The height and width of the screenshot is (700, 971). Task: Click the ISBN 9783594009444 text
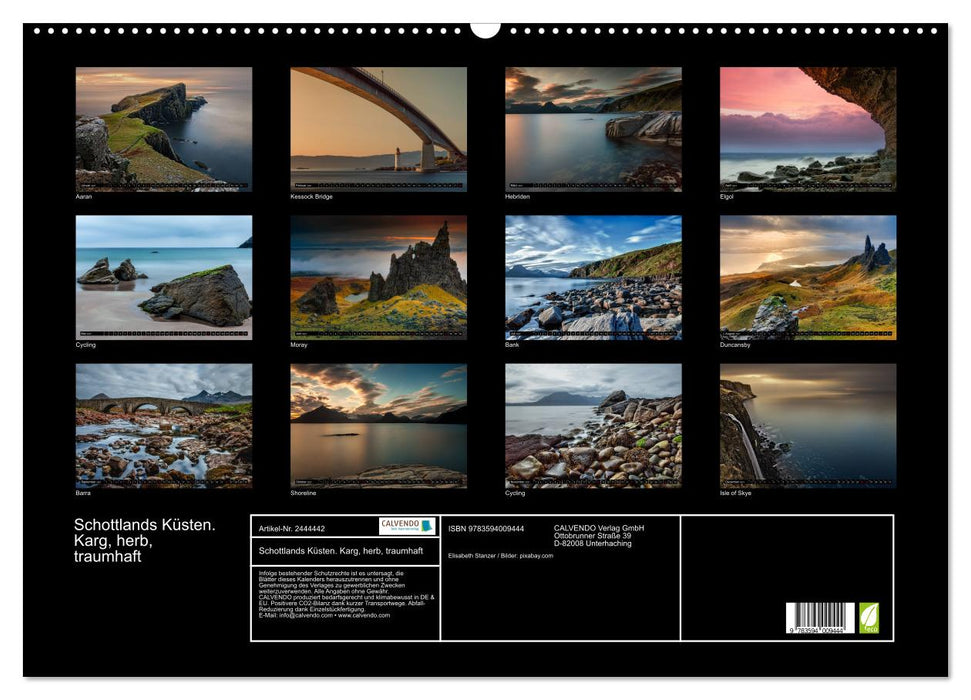(x=486, y=528)
